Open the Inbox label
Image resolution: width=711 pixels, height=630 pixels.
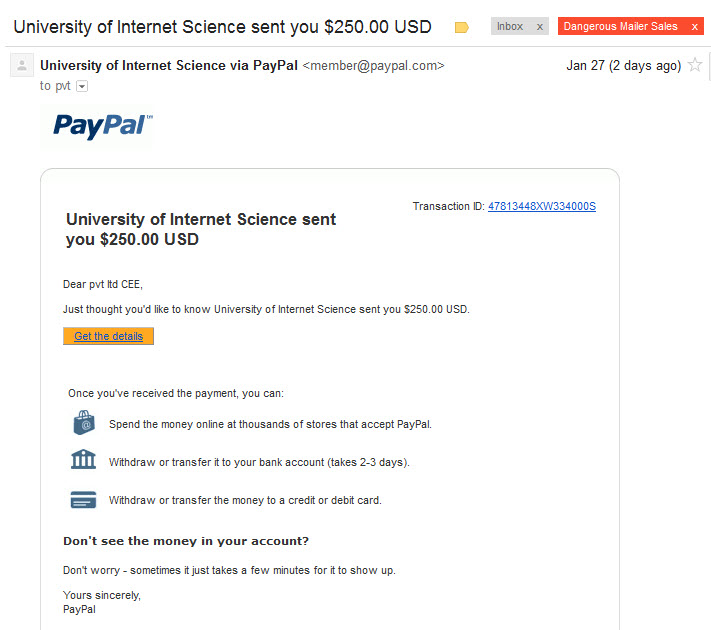coord(510,26)
